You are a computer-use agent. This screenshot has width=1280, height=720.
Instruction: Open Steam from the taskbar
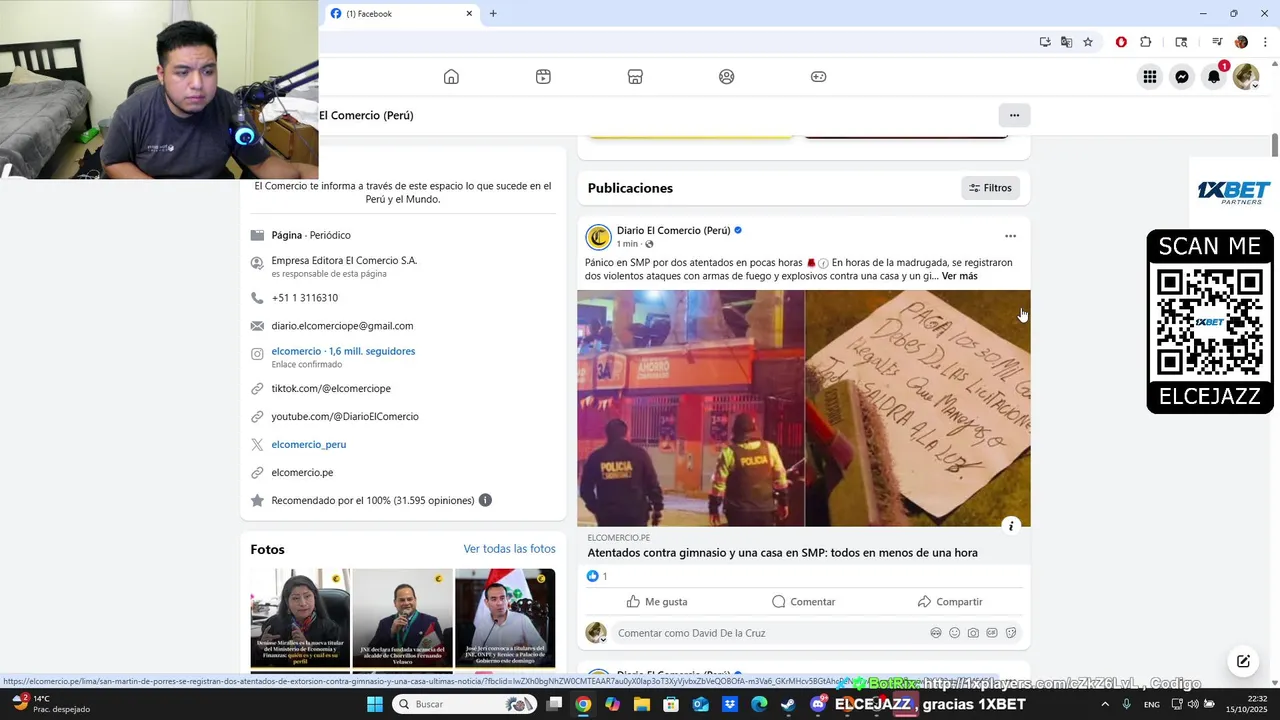click(789, 704)
